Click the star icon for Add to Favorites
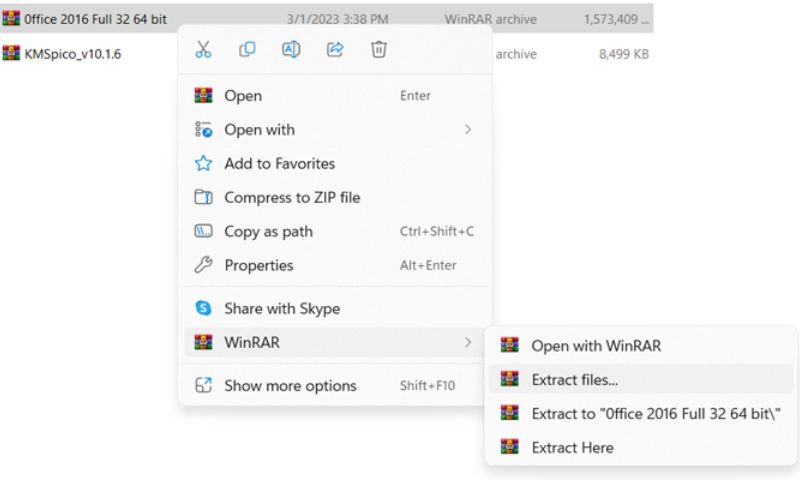Screen dimensions: 800x480 pos(203,163)
